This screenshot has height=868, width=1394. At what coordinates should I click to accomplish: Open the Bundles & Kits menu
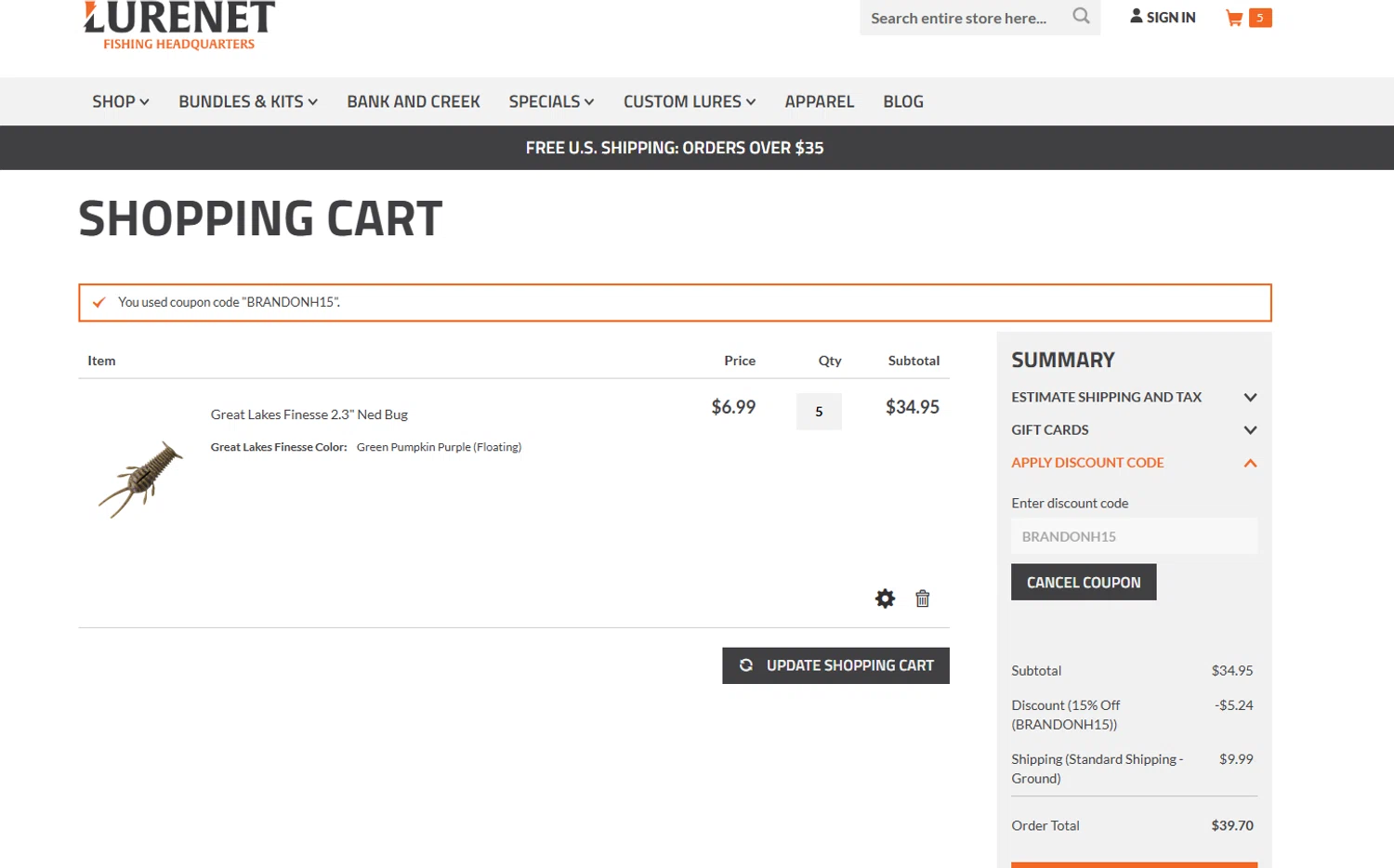click(x=247, y=101)
